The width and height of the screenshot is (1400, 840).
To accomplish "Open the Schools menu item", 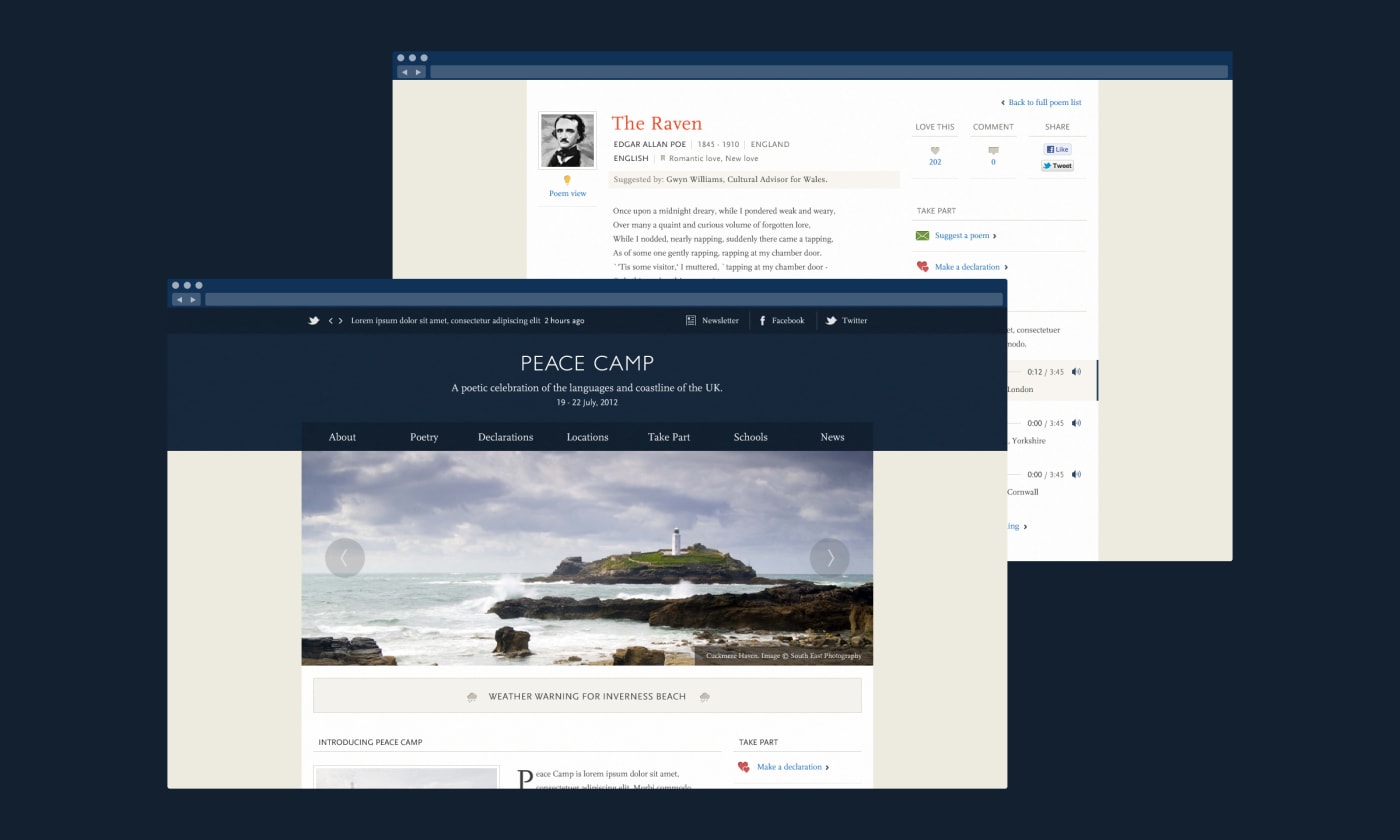I will coord(750,437).
